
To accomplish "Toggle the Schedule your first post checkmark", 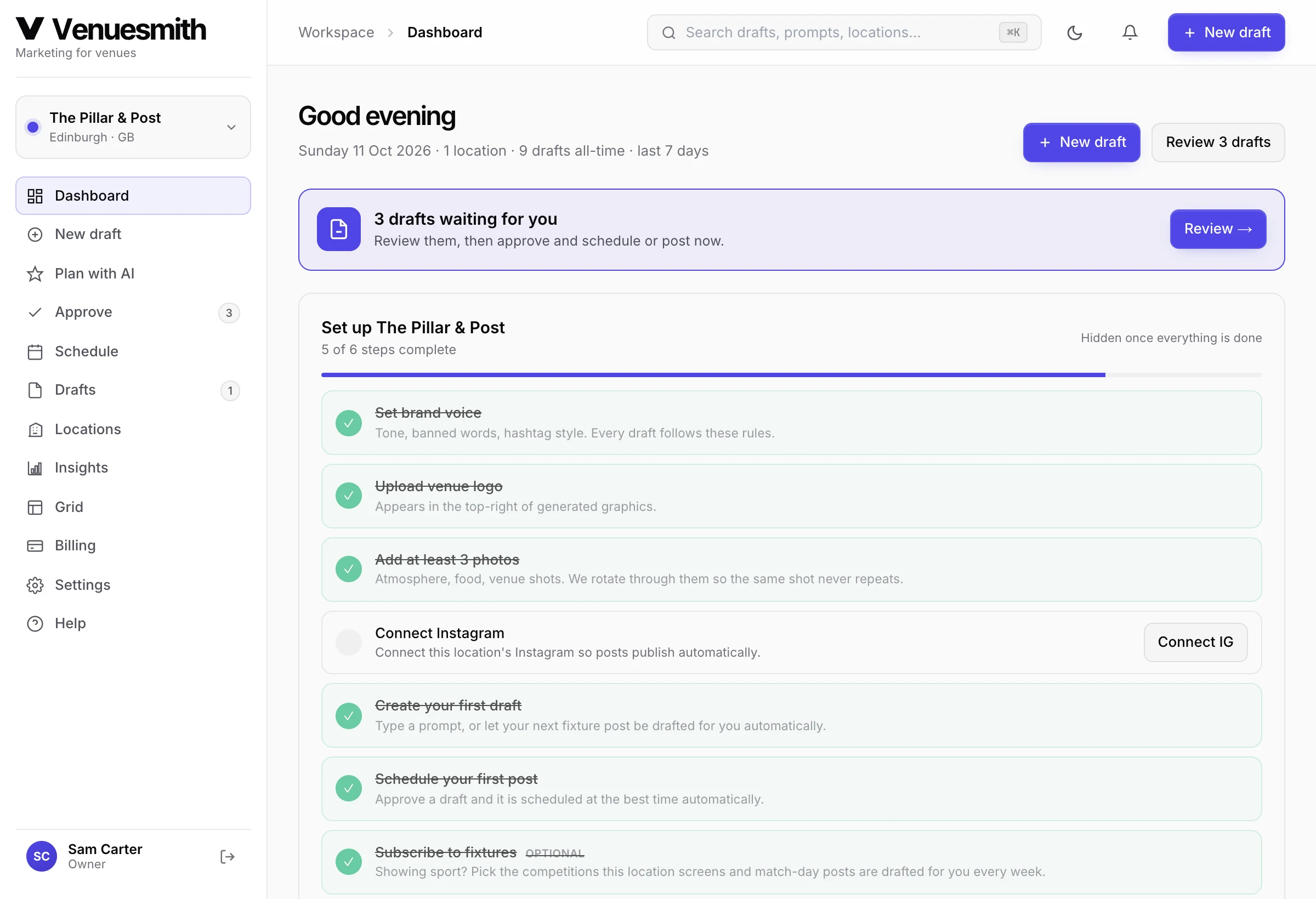I will click(349, 789).
